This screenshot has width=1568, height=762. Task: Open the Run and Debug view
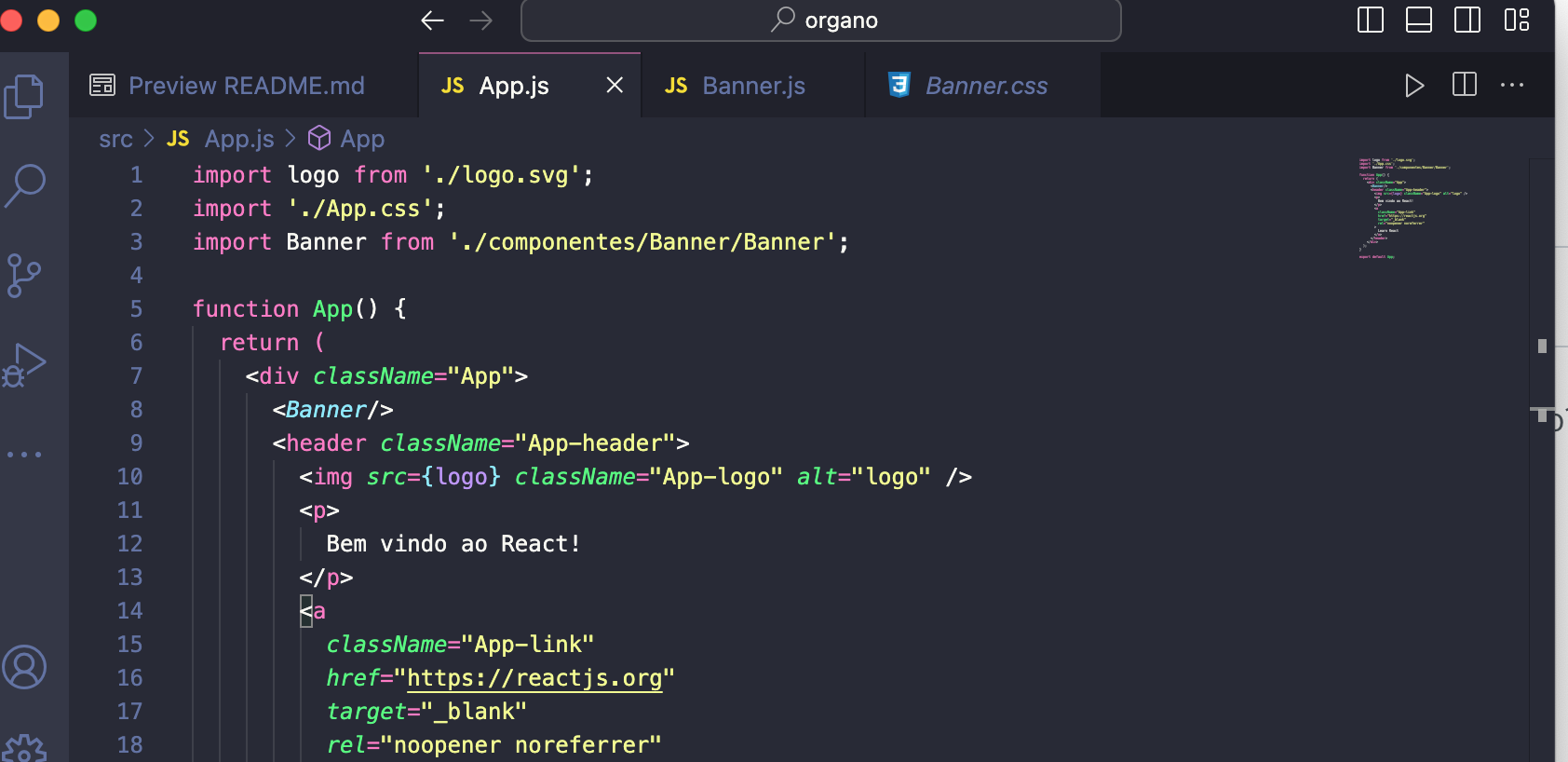(x=24, y=364)
